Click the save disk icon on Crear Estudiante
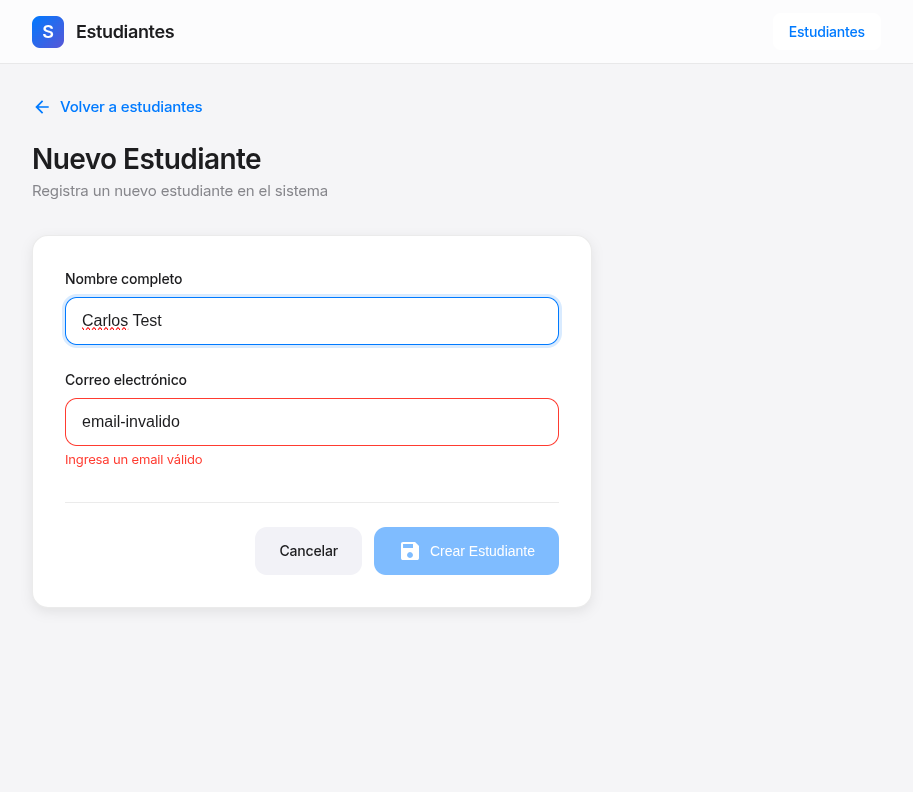Screen dimensions: 913x792 coord(410,551)
